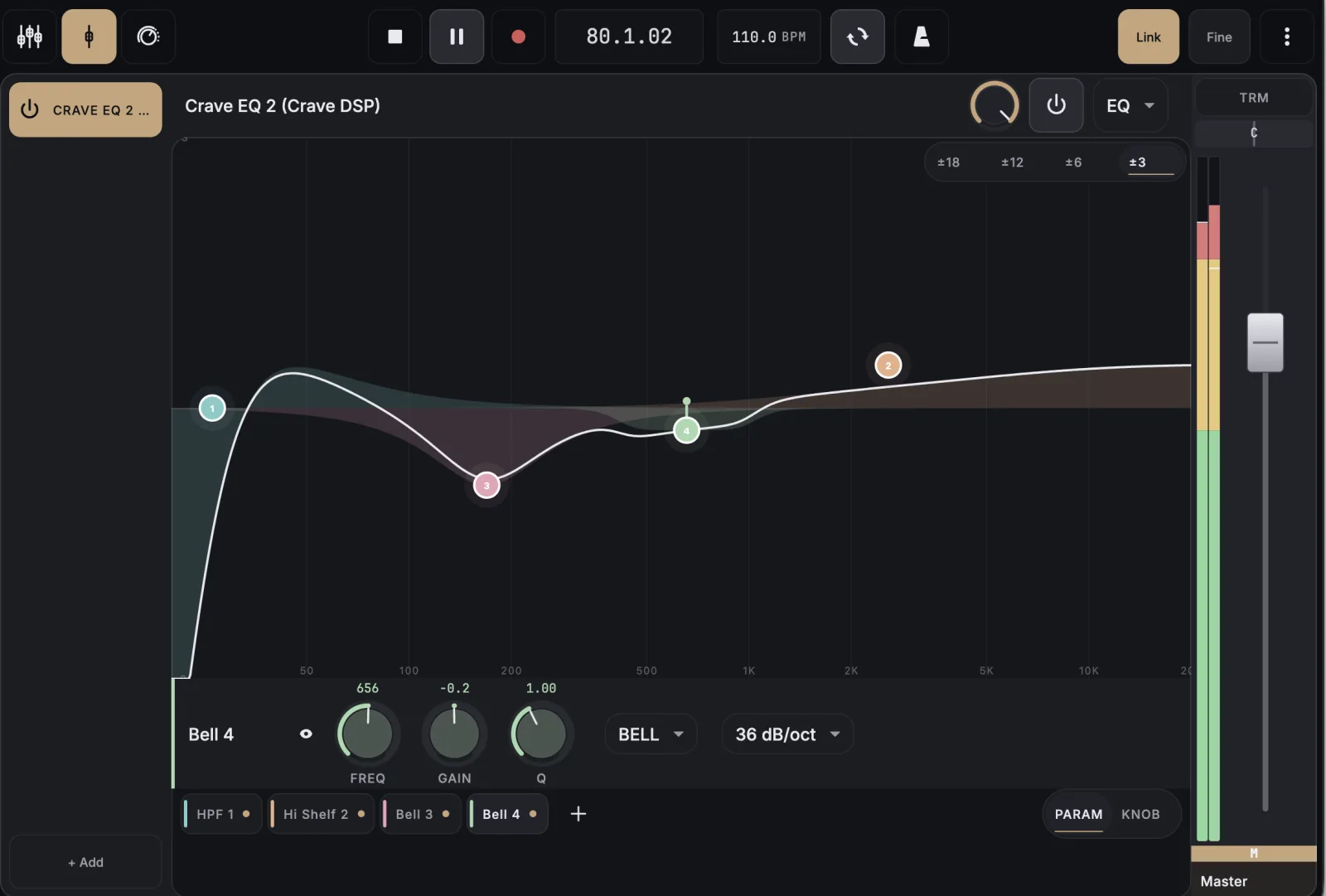Select the HPF 1 band tab

tap(222, 814)
